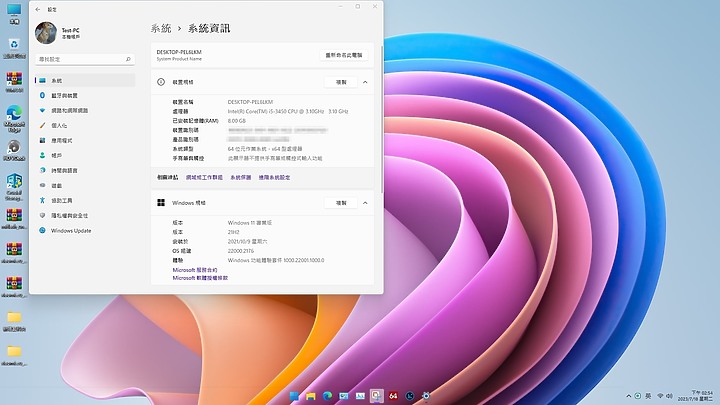The image size is (720, 405).
Task: Open 協助工具 accessibility category
Action: [x=85, y=201]
